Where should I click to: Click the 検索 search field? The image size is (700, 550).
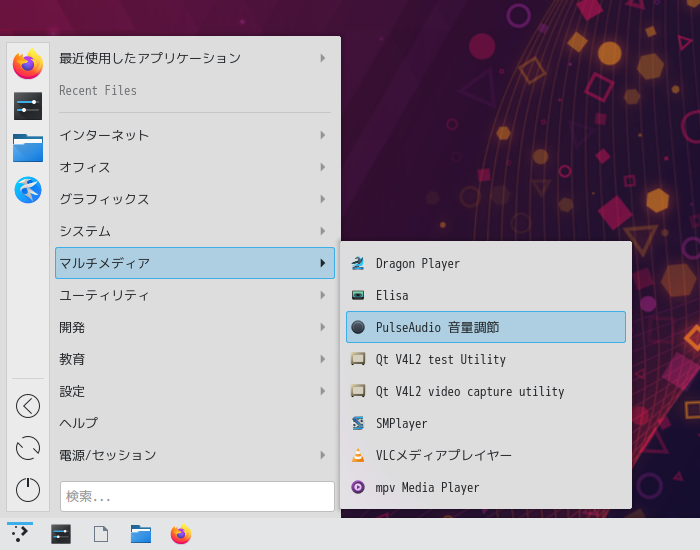click(197, 496)
